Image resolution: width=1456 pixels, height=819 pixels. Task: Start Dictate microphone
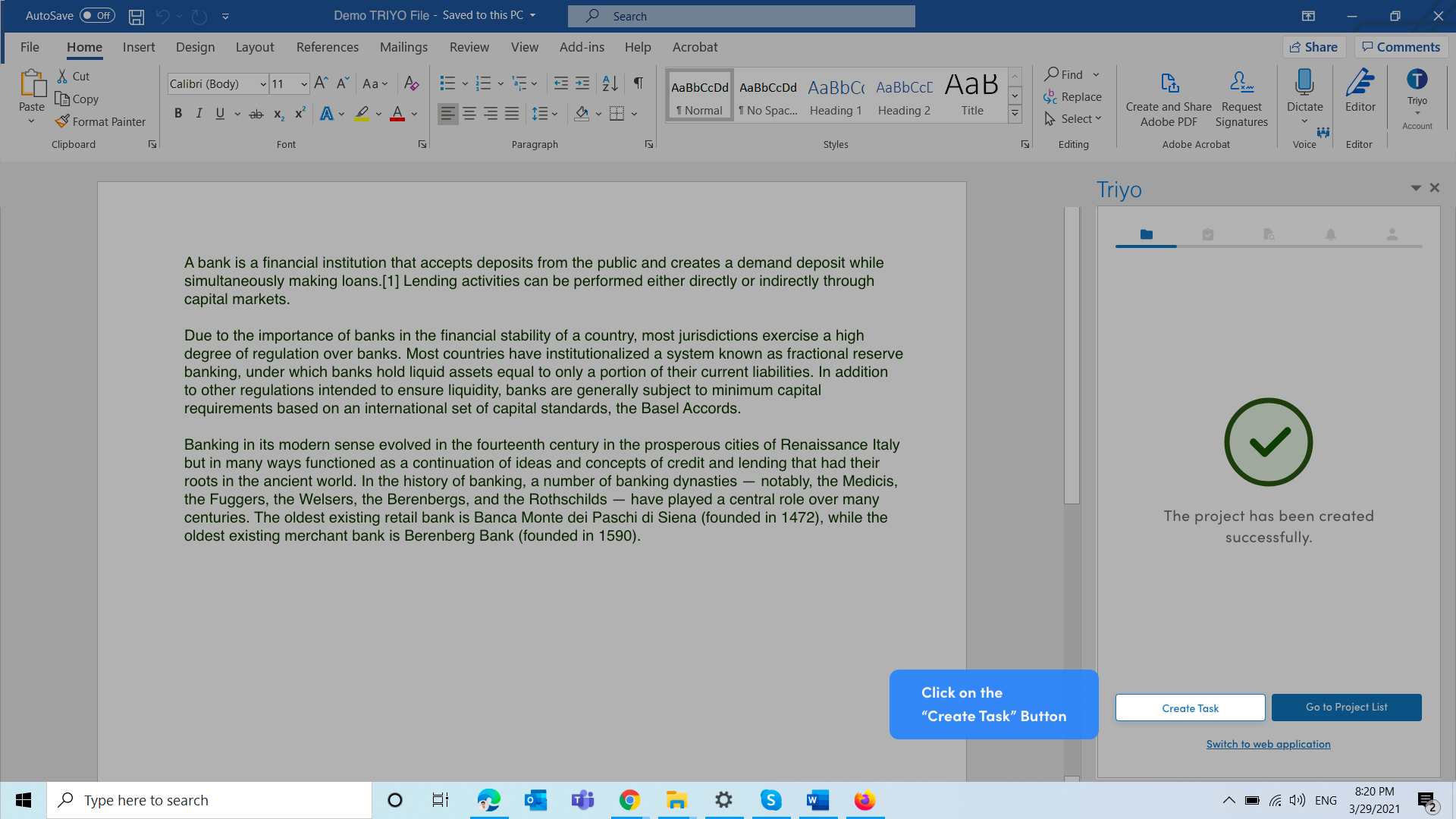[x=1304, y=82]
